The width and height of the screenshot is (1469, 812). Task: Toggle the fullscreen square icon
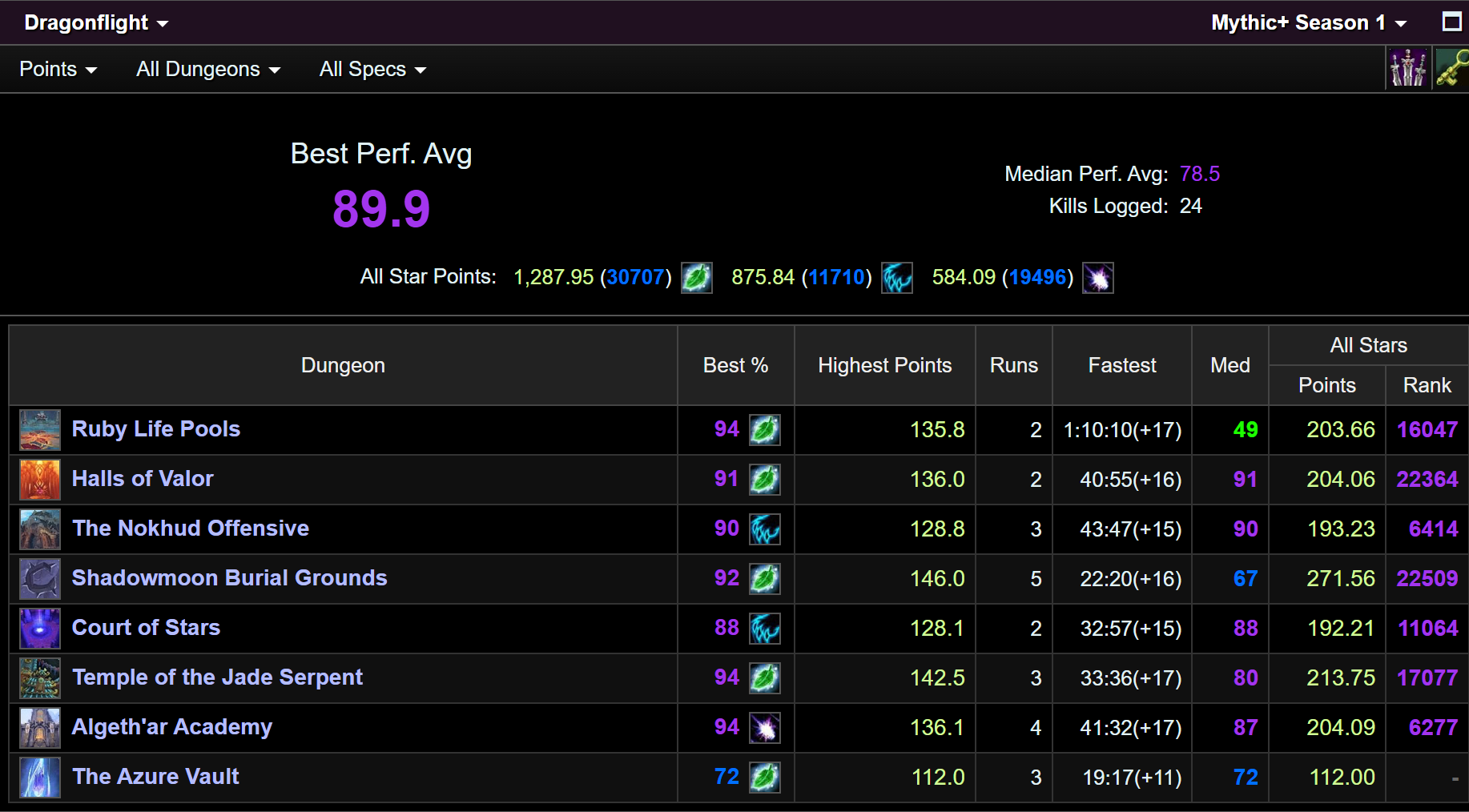[x=1451, y=22]
